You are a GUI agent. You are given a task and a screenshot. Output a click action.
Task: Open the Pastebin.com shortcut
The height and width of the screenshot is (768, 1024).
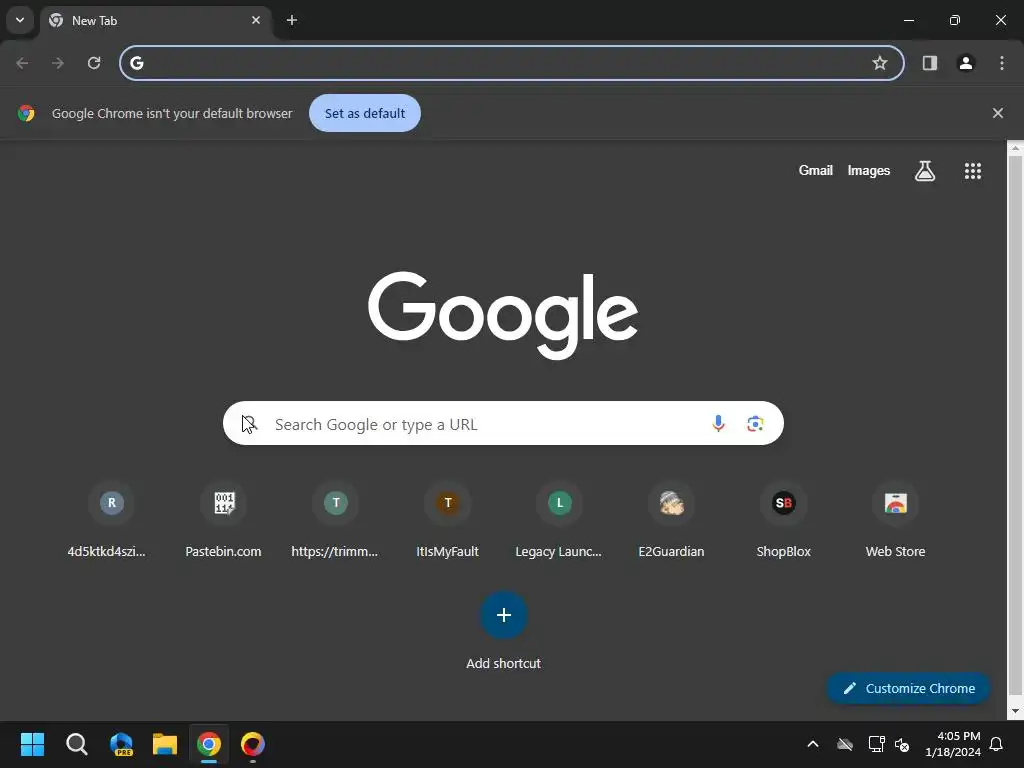tap(223, 520)
